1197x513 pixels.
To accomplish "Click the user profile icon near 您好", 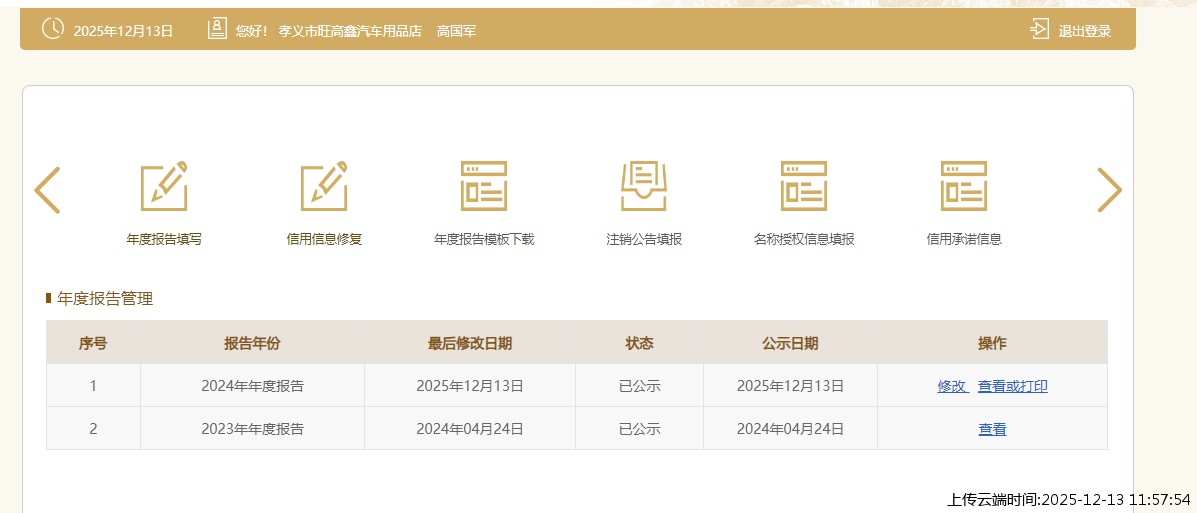I will [217, 29].
